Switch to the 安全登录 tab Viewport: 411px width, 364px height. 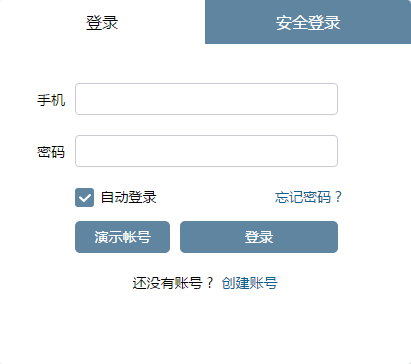pos(308,22)
